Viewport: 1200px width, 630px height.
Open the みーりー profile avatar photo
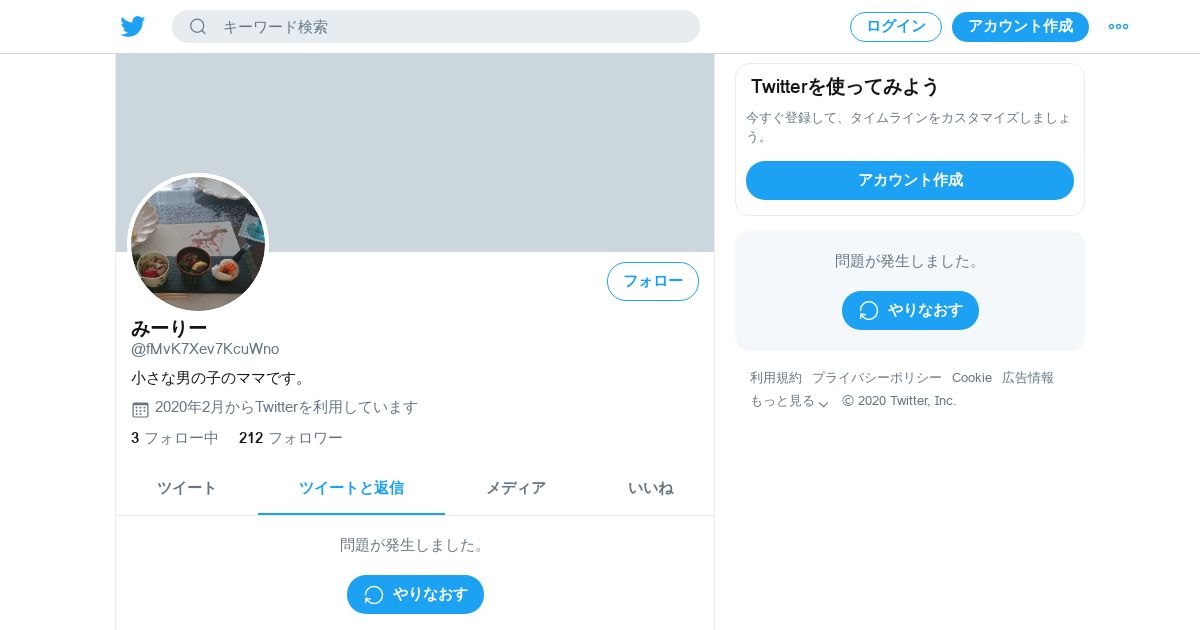pyautogui.click(x=198, y=244)
